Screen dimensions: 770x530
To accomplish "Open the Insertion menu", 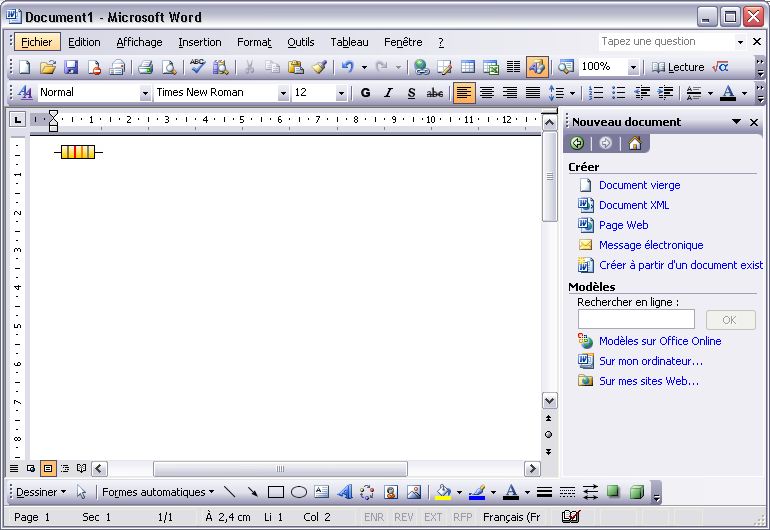I will (200, 42).
